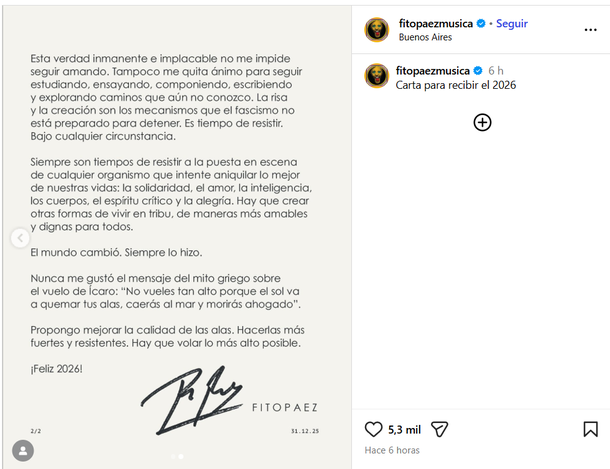Open fitopaezmusica profile picture in the header
Image resolution: width=610 pixels, height=469 pixels.
point(376,29)
